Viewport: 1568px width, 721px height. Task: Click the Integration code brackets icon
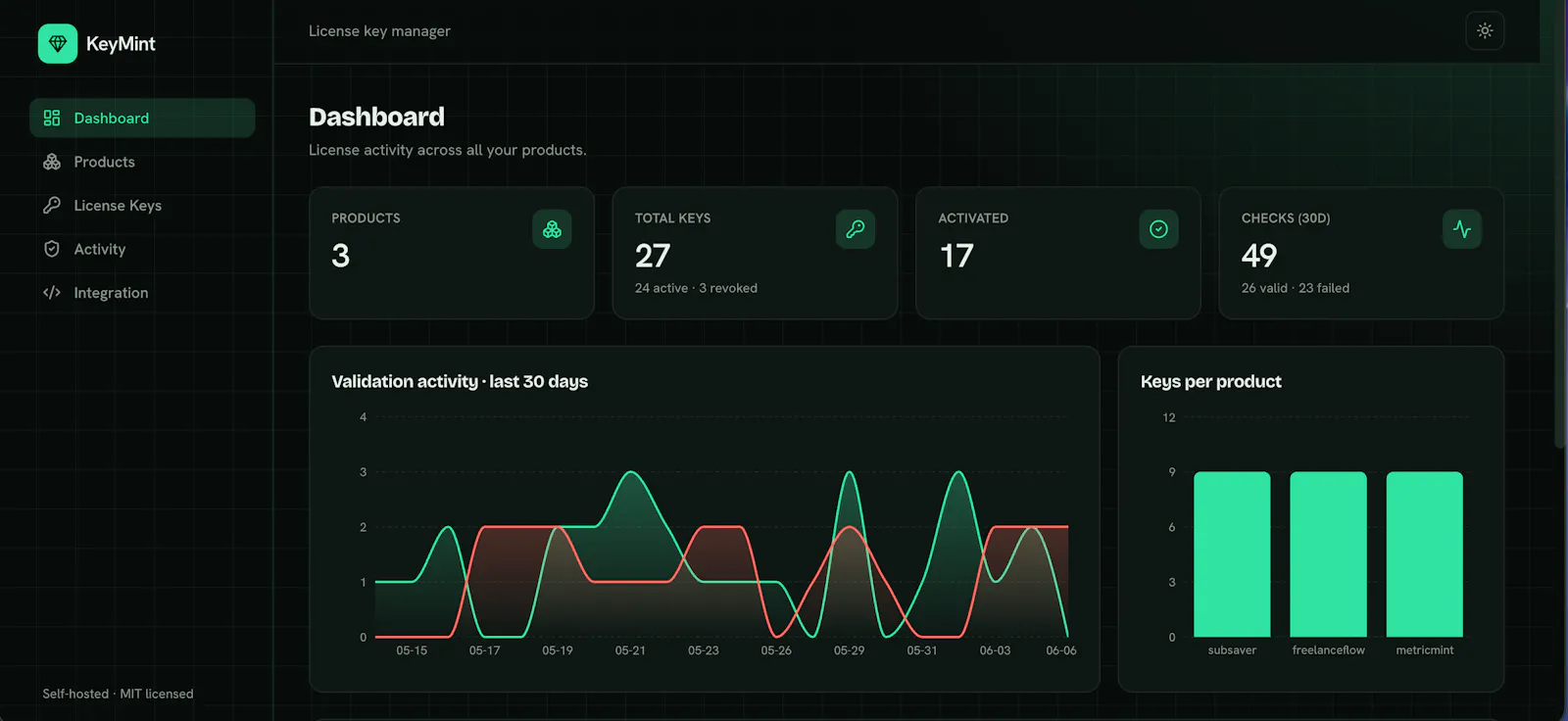coord(52,292)
